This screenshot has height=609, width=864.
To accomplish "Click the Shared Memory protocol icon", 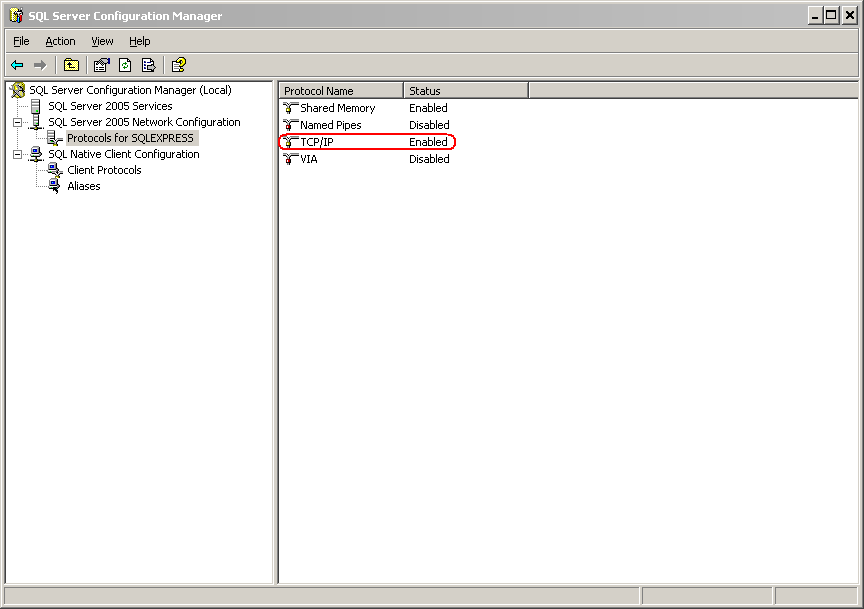I will click(x=290, y=108).
